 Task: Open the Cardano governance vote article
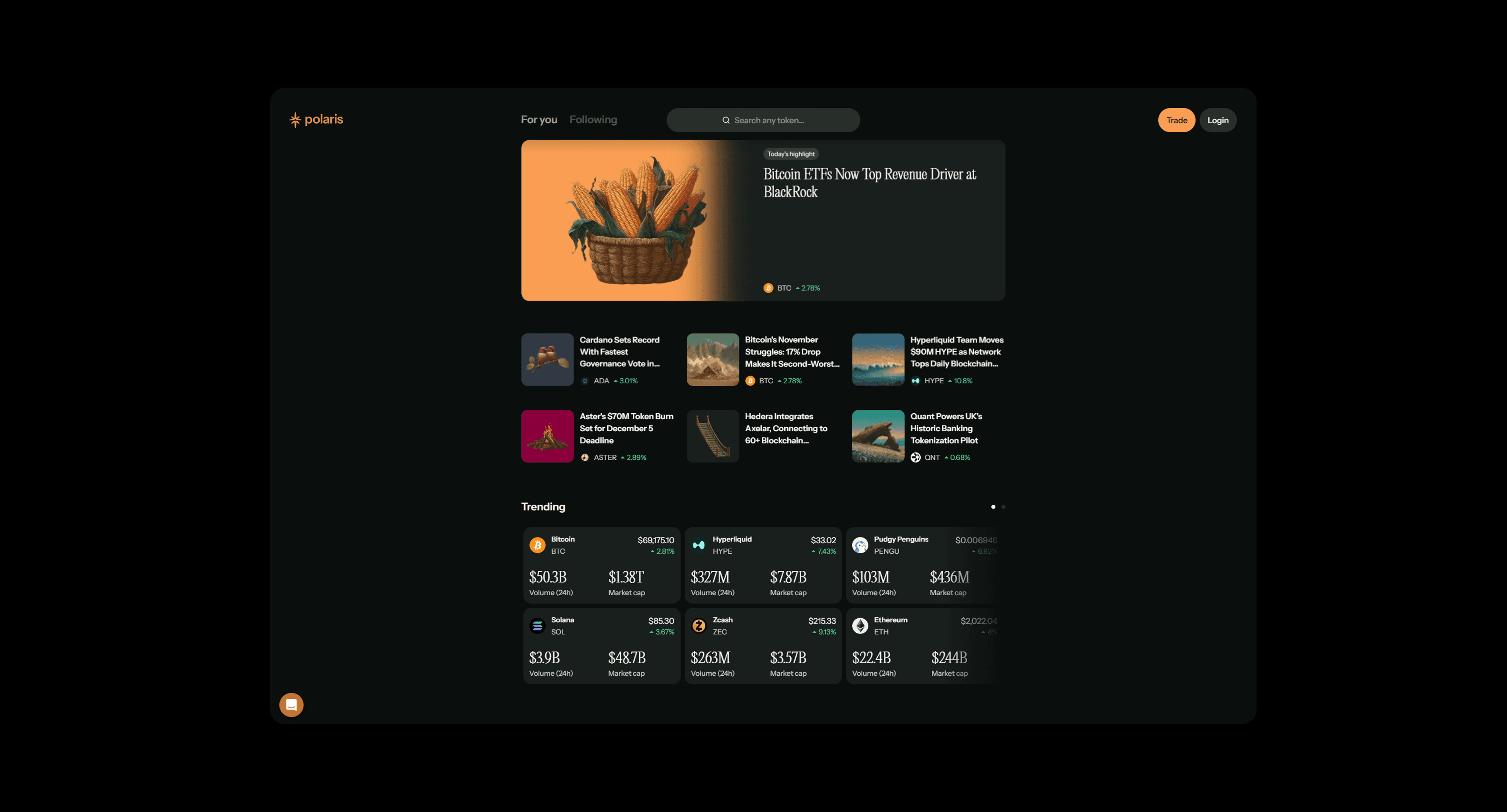619,352
